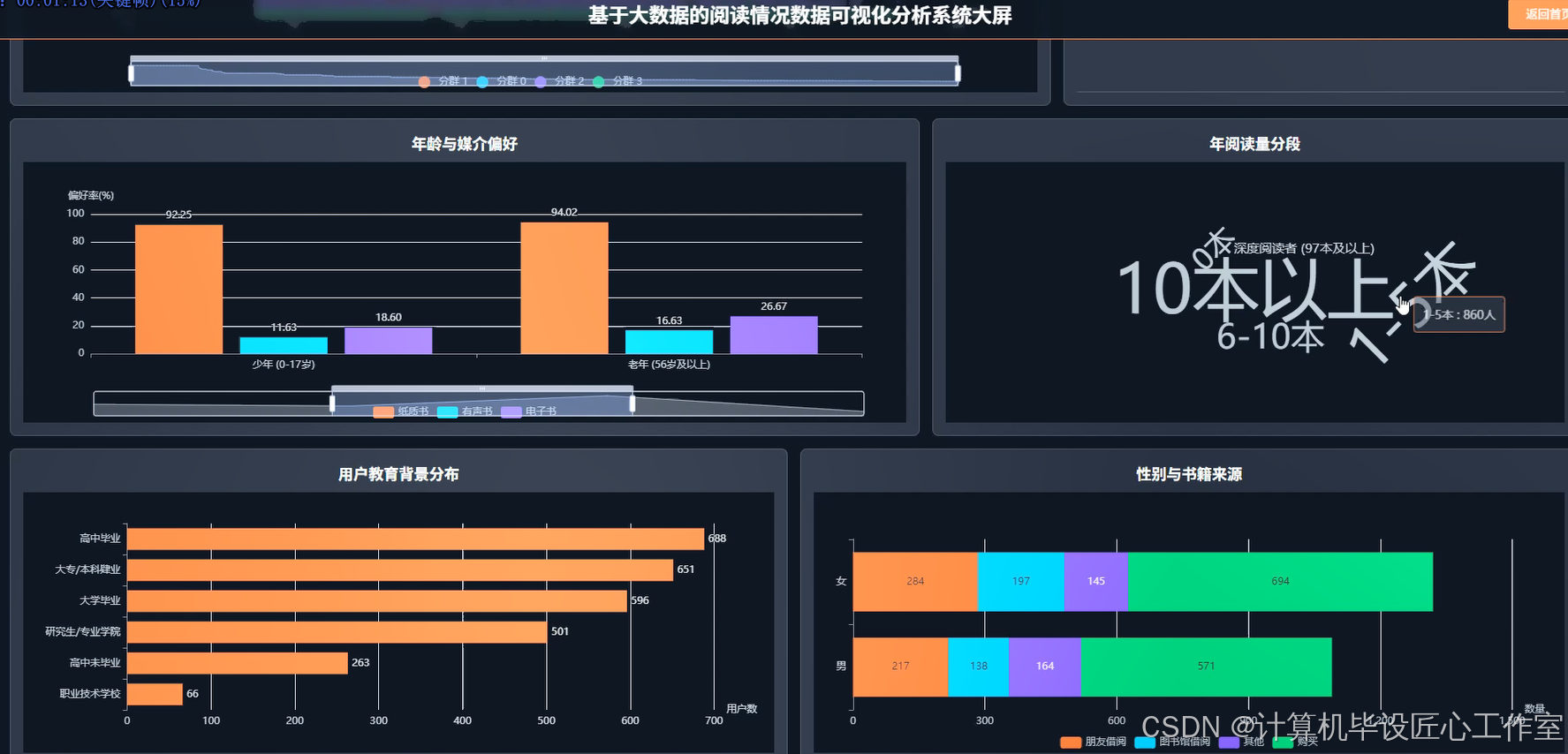The height and width of the screenshot is (754, 1568).
Task: Click the dashboard main title text
Action: (800, 15)
